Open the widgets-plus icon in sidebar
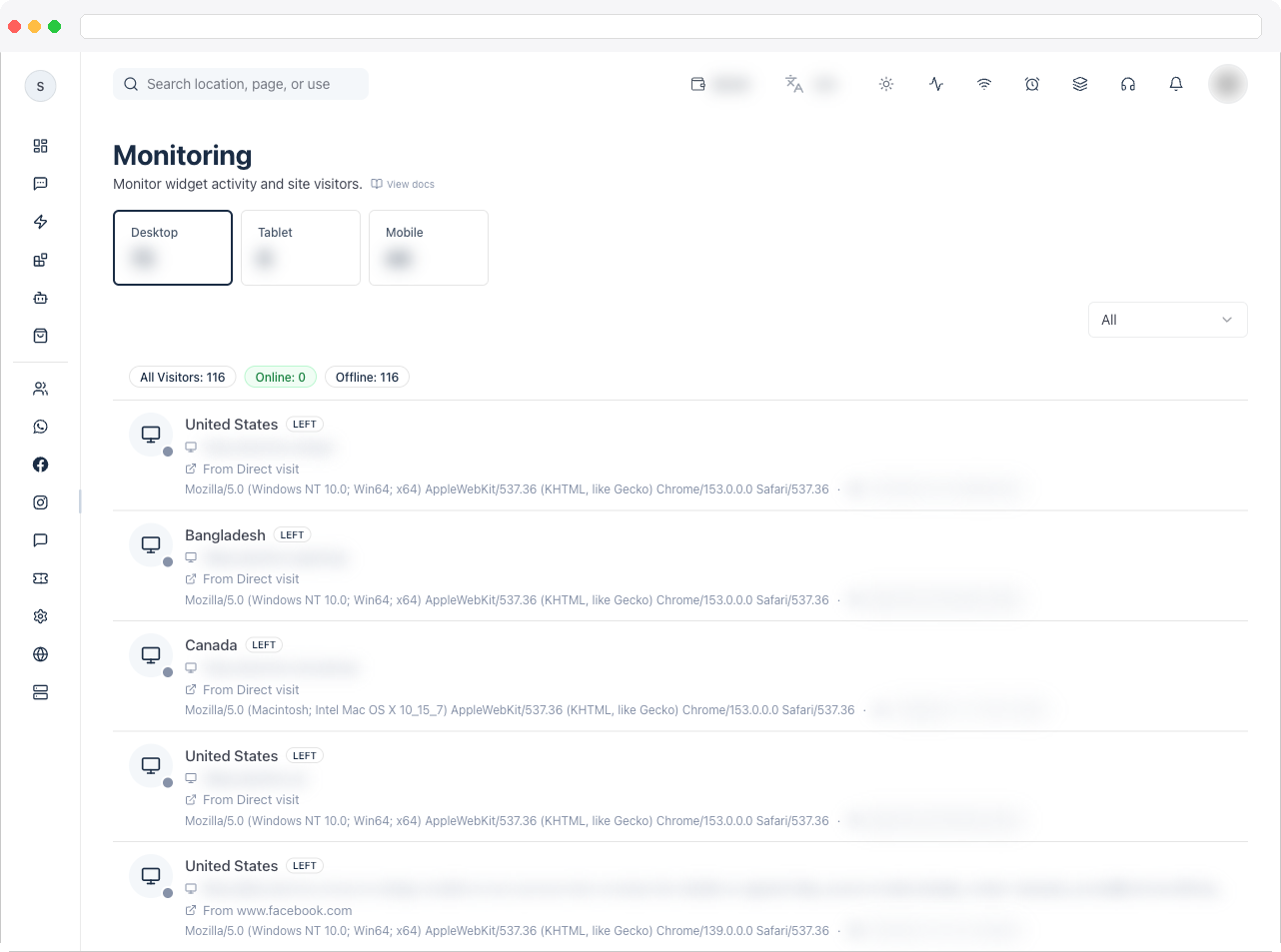Screen dimensions: 1281x952 40,260
